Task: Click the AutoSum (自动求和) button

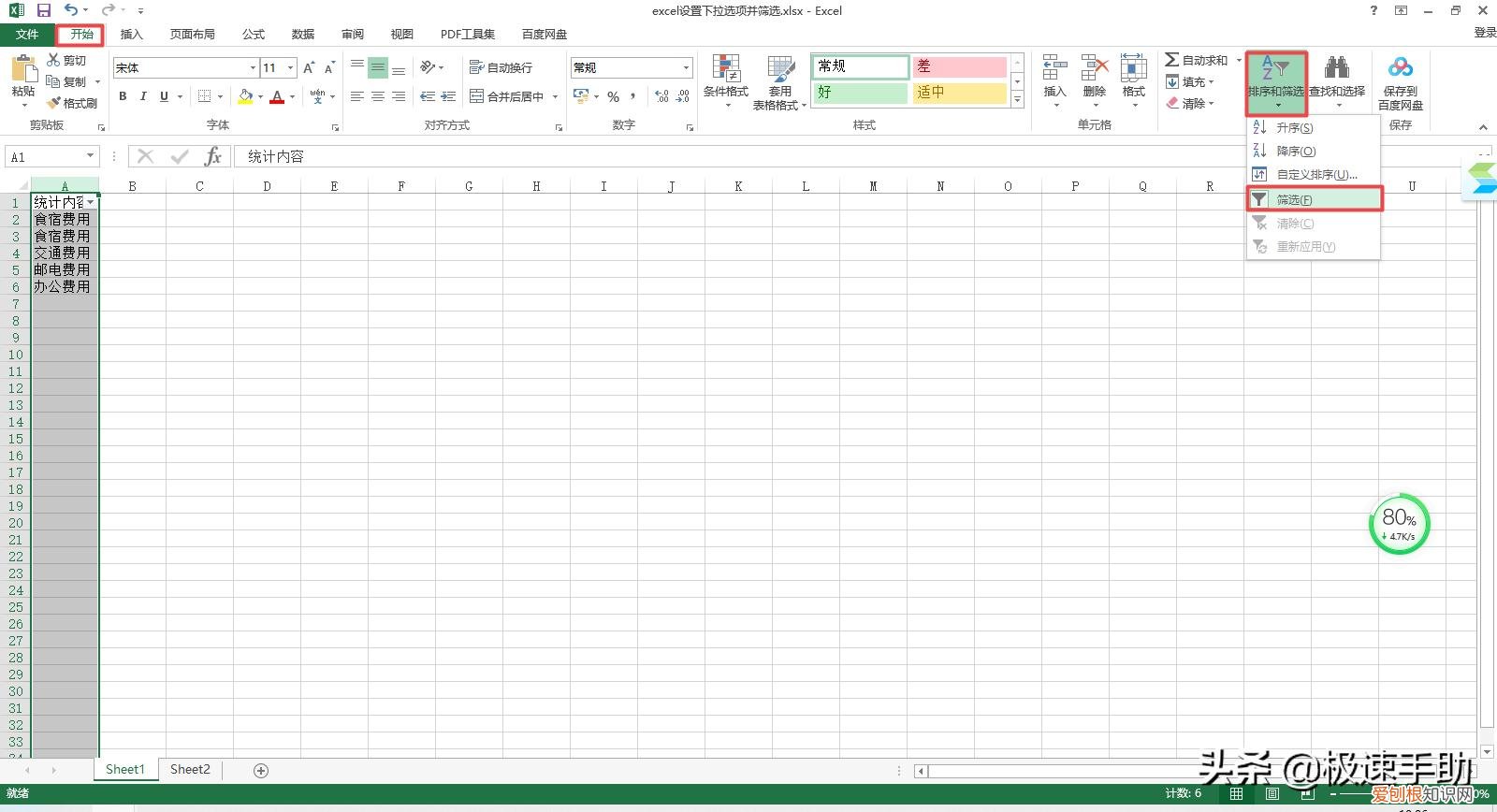Action: point(1197,60)
